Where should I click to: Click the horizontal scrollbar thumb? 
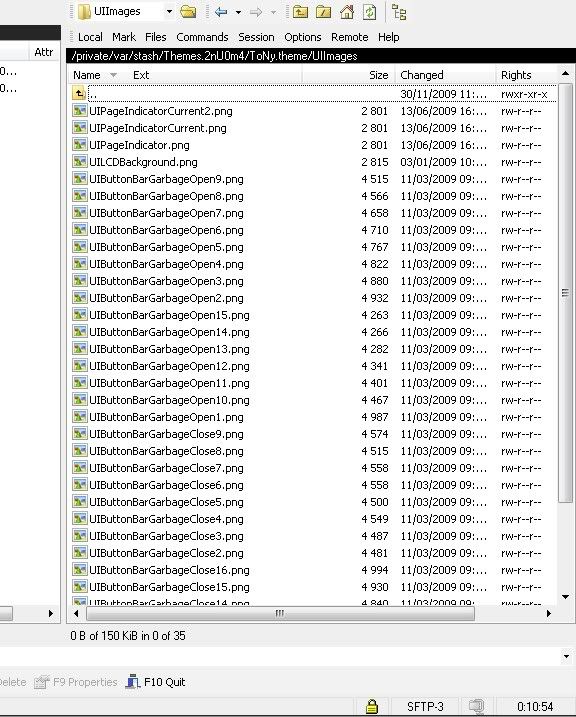tap(280, 613)
